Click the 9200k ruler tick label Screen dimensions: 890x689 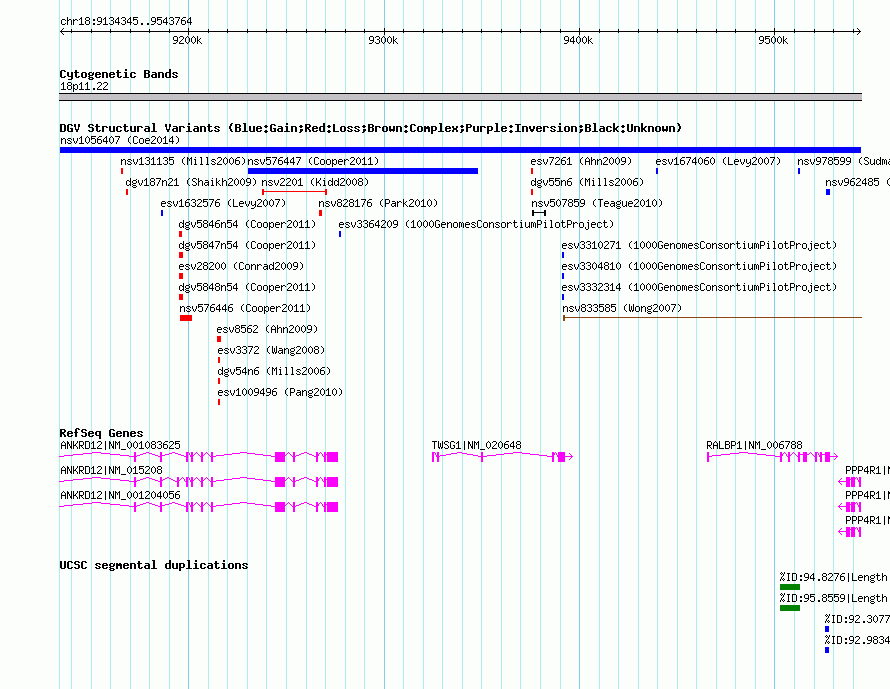click(x=187, y=40)
